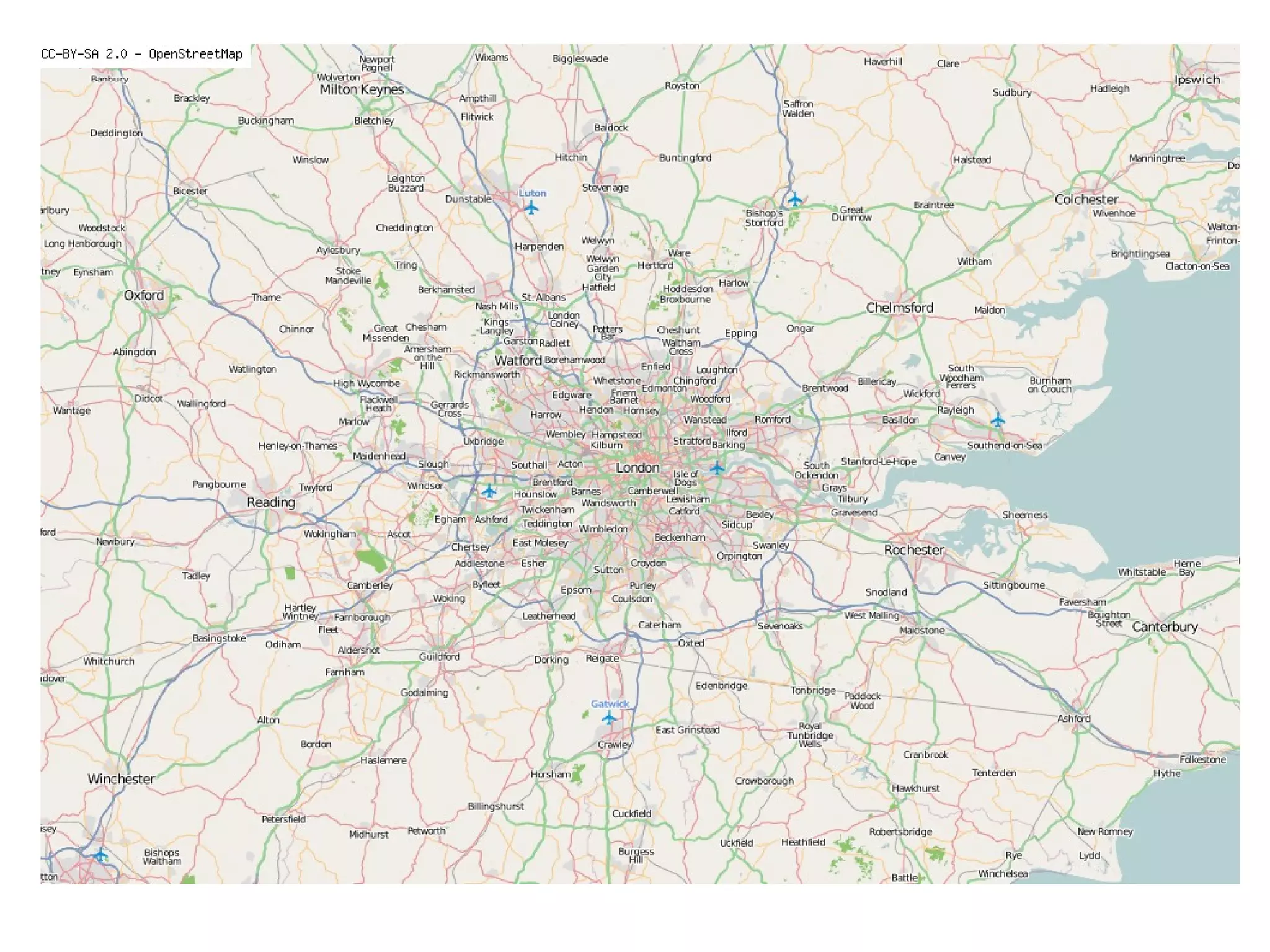Click the blue Gatwick airport label
The height and width of the screenshot is (952, 1270).
[610, 704]
